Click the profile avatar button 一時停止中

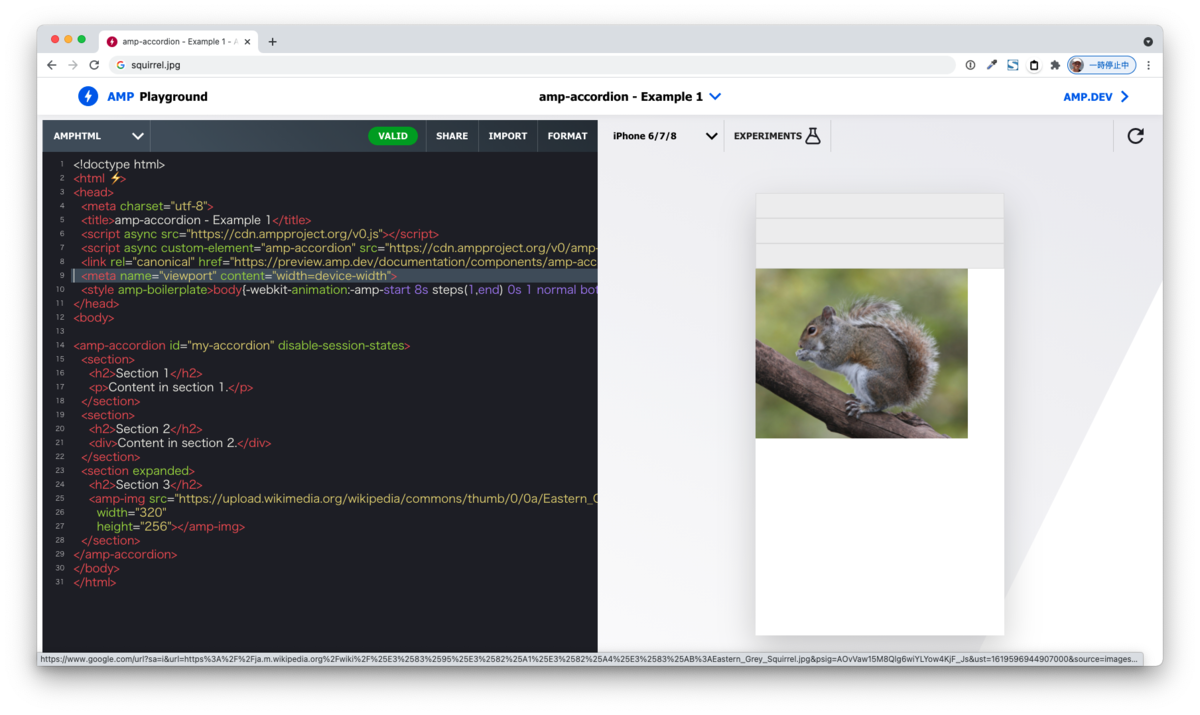[1101, 65]
